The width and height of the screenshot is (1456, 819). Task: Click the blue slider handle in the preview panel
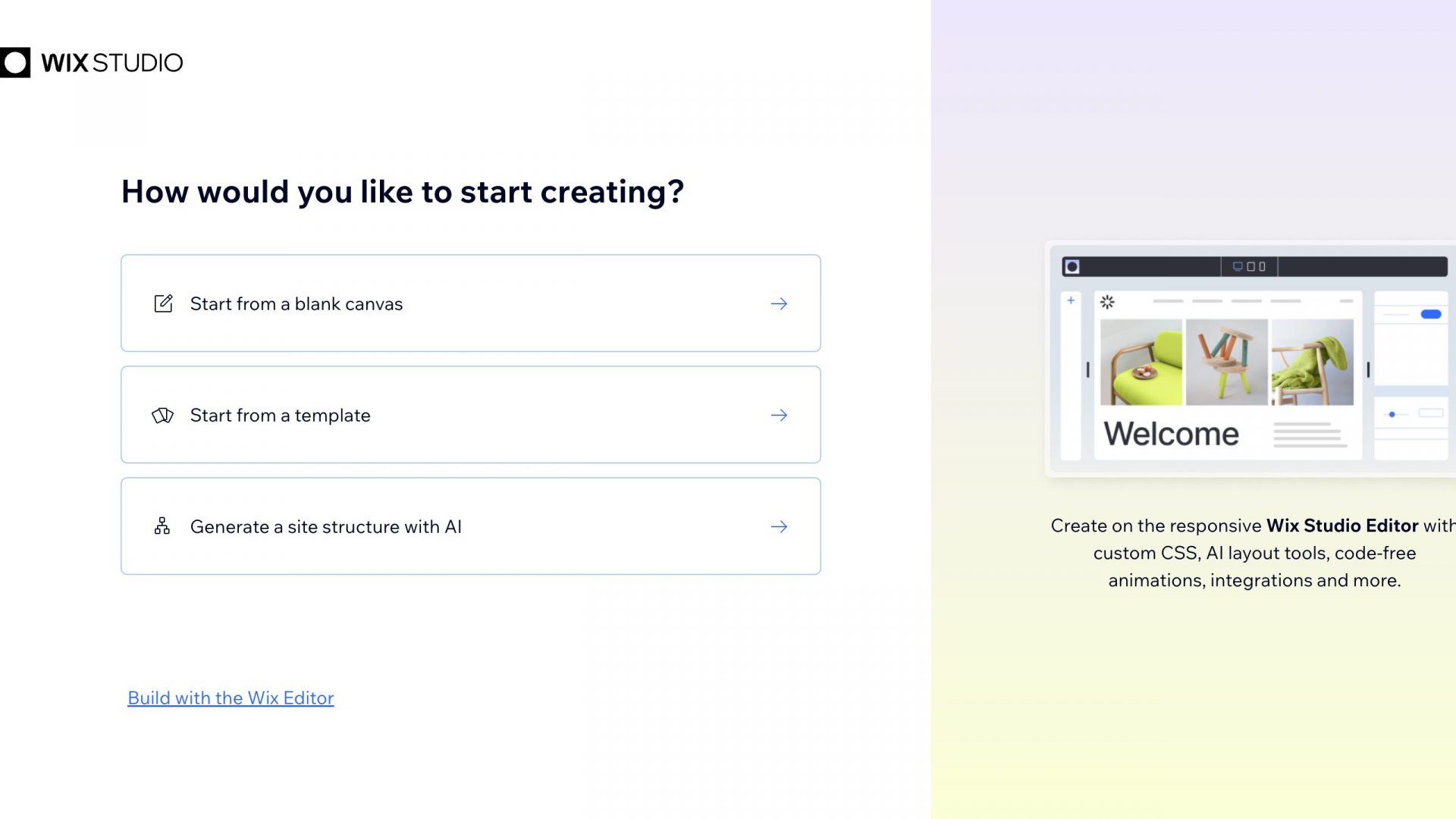(1392, 414)
